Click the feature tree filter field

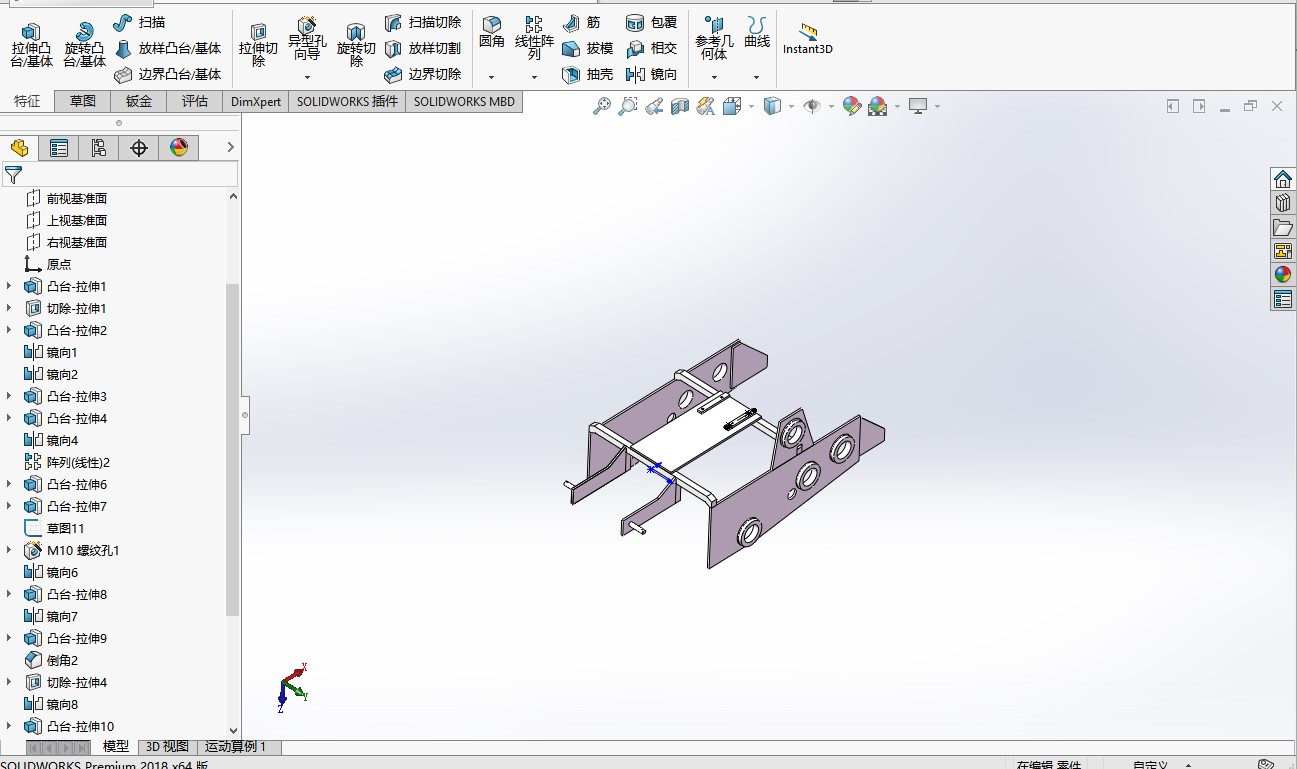click(x=120, y=175)
